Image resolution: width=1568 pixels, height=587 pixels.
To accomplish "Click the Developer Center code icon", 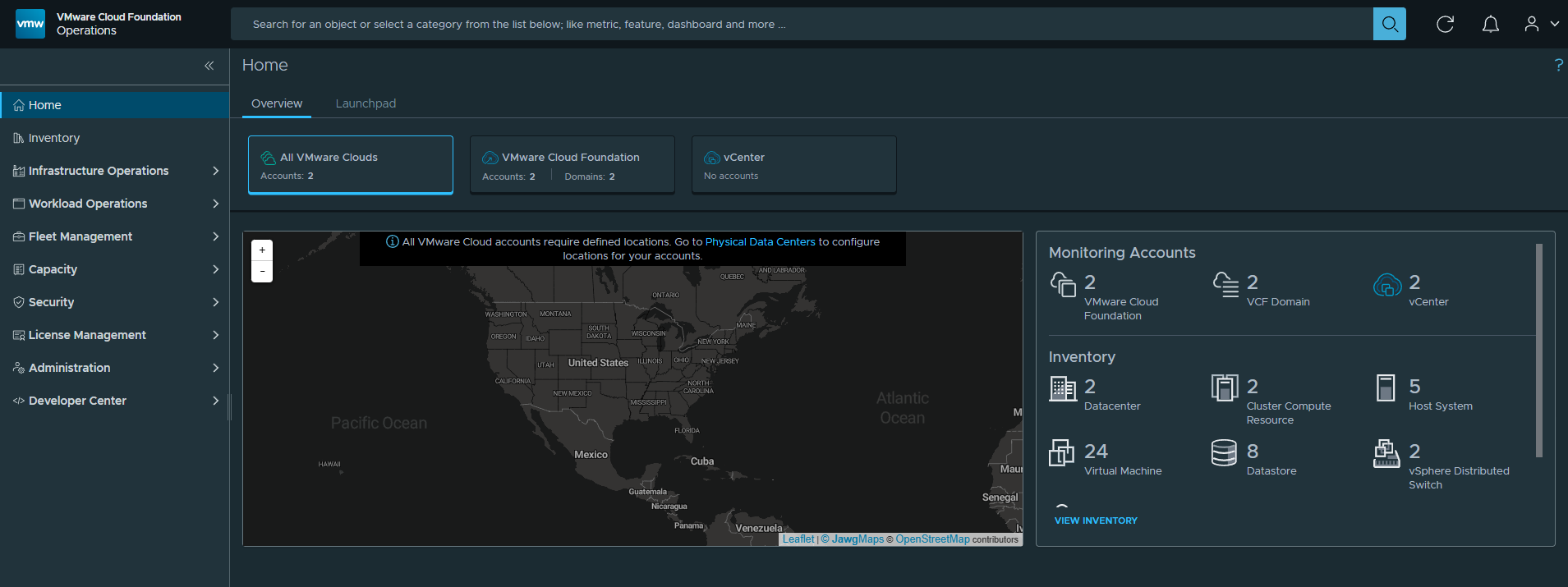I will pyautogui.click(x=19, y=401).
